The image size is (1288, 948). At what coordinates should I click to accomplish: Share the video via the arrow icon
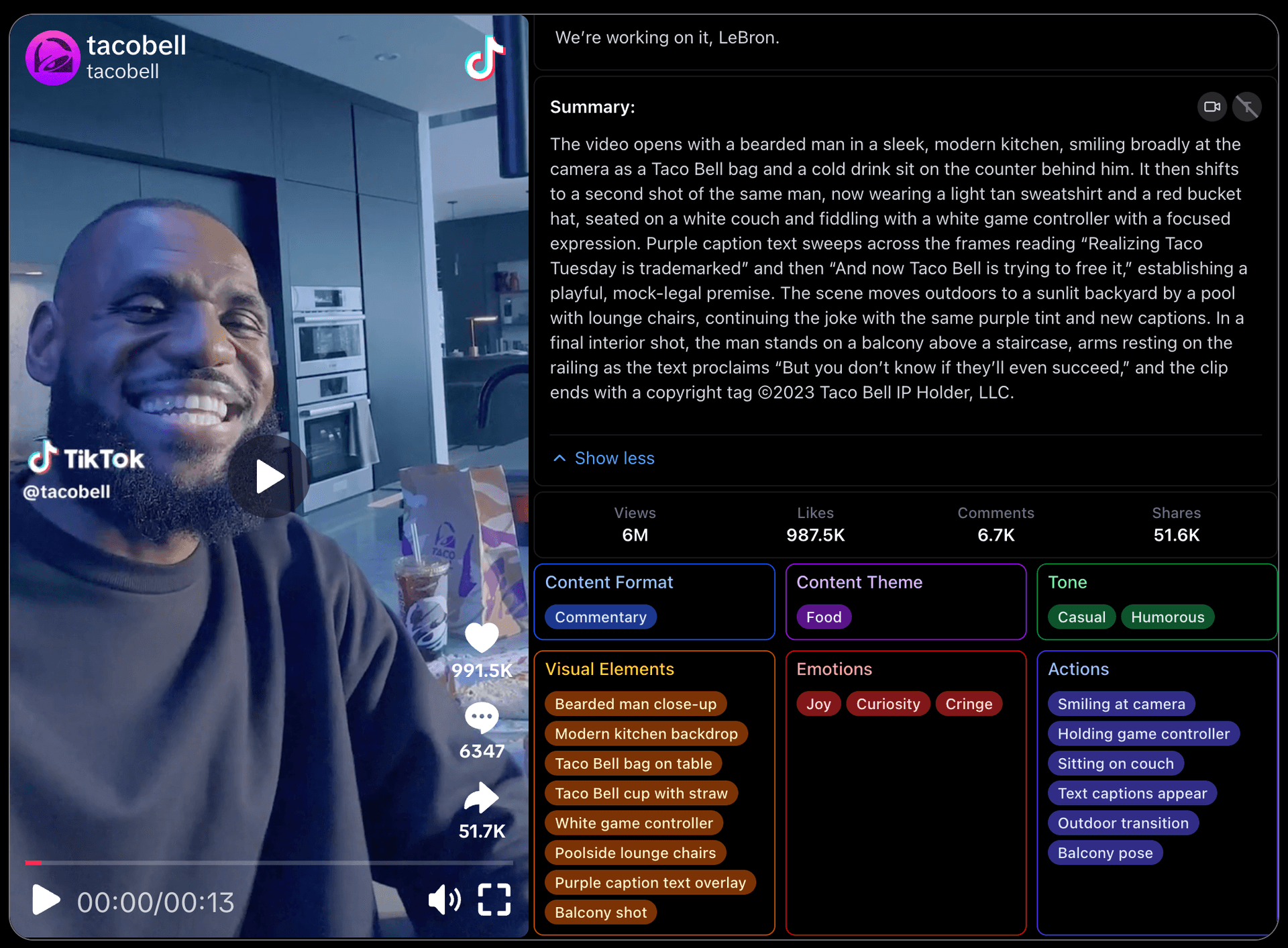(481, 798)
